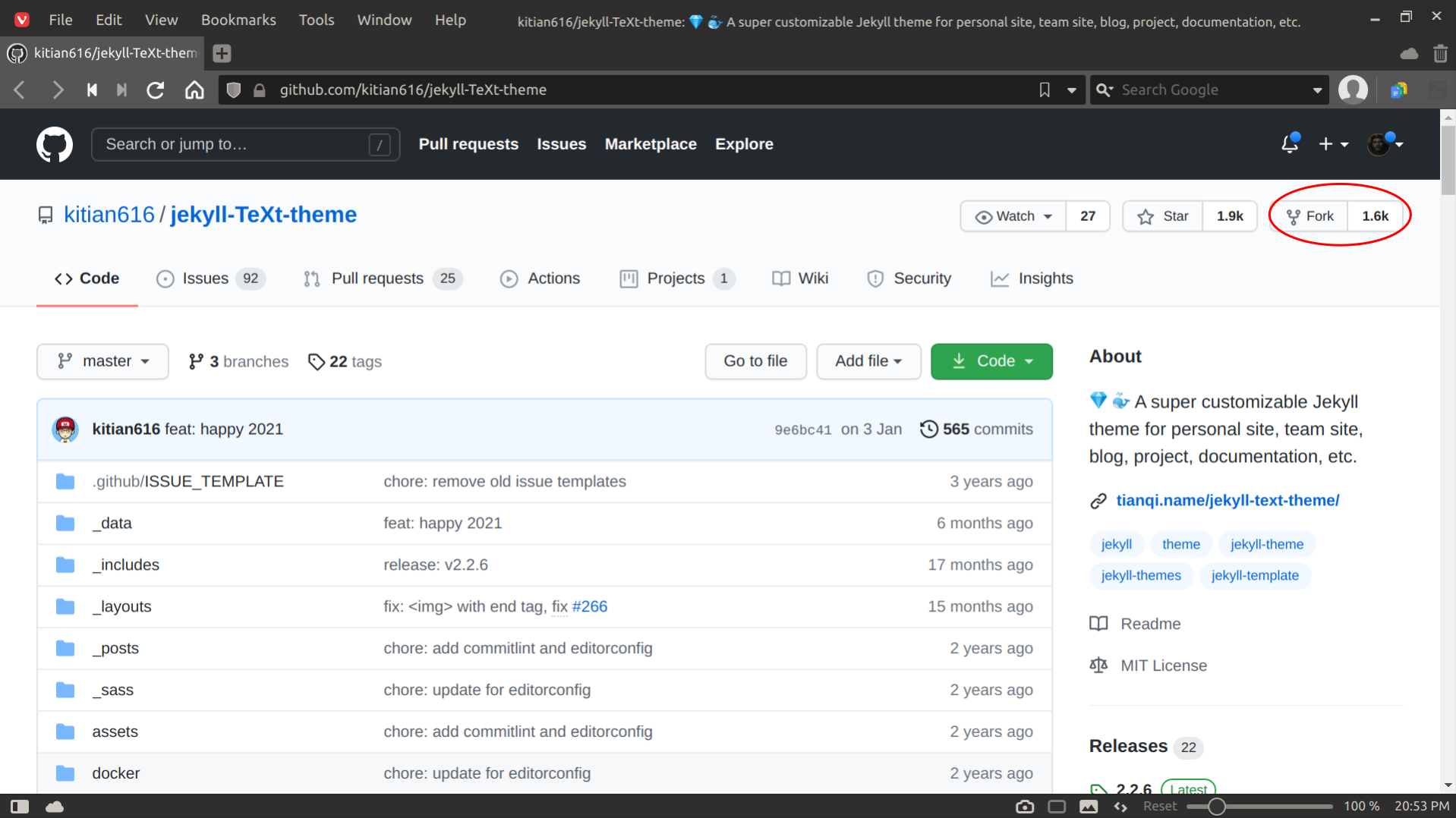The width and height of the screenshot is (1456, 818).
Task: Open the Security tab
Action: pos(909,278)
